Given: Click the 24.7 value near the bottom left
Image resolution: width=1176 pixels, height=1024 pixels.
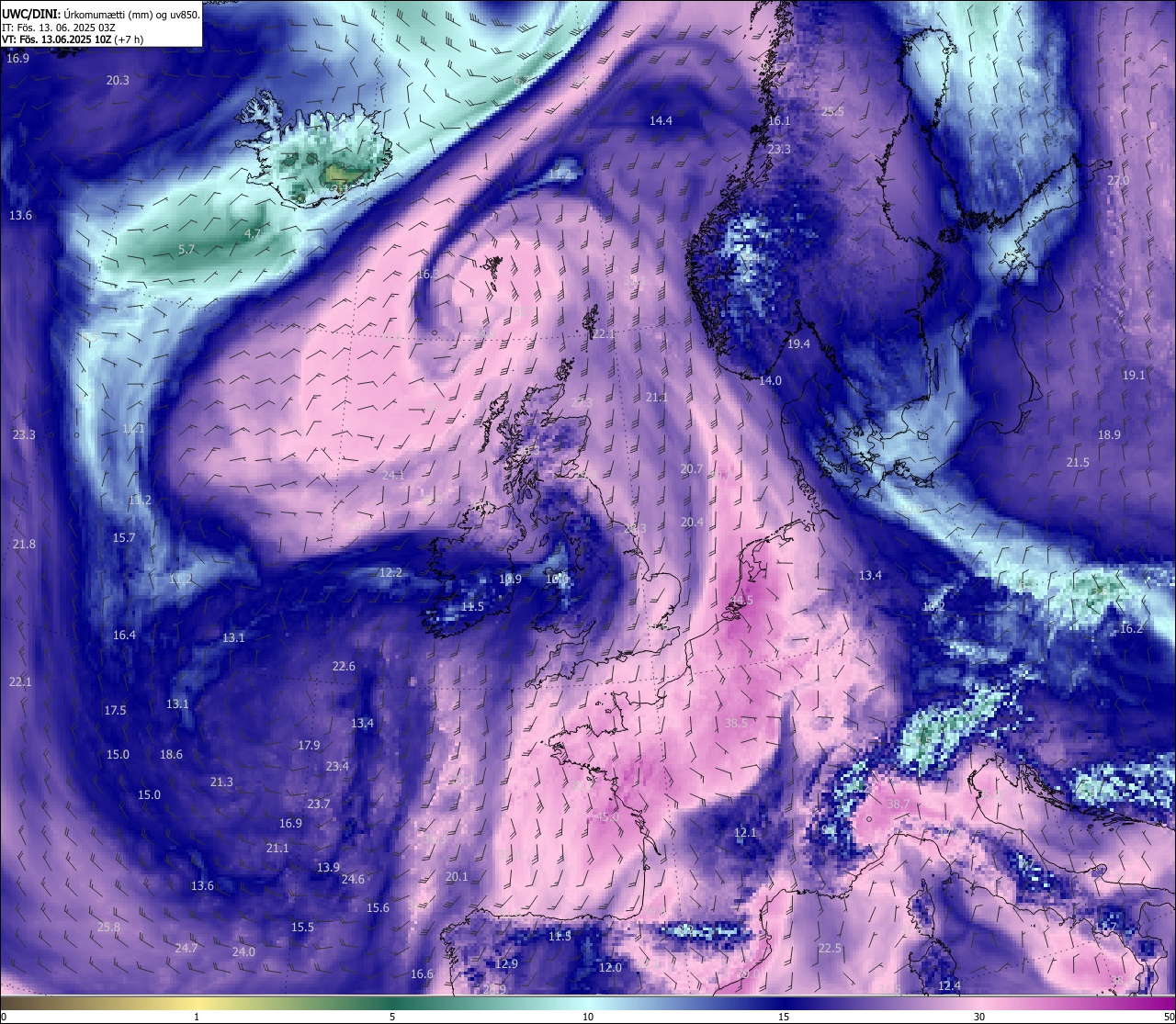Looking at the screenshot, I should point(187,948).
